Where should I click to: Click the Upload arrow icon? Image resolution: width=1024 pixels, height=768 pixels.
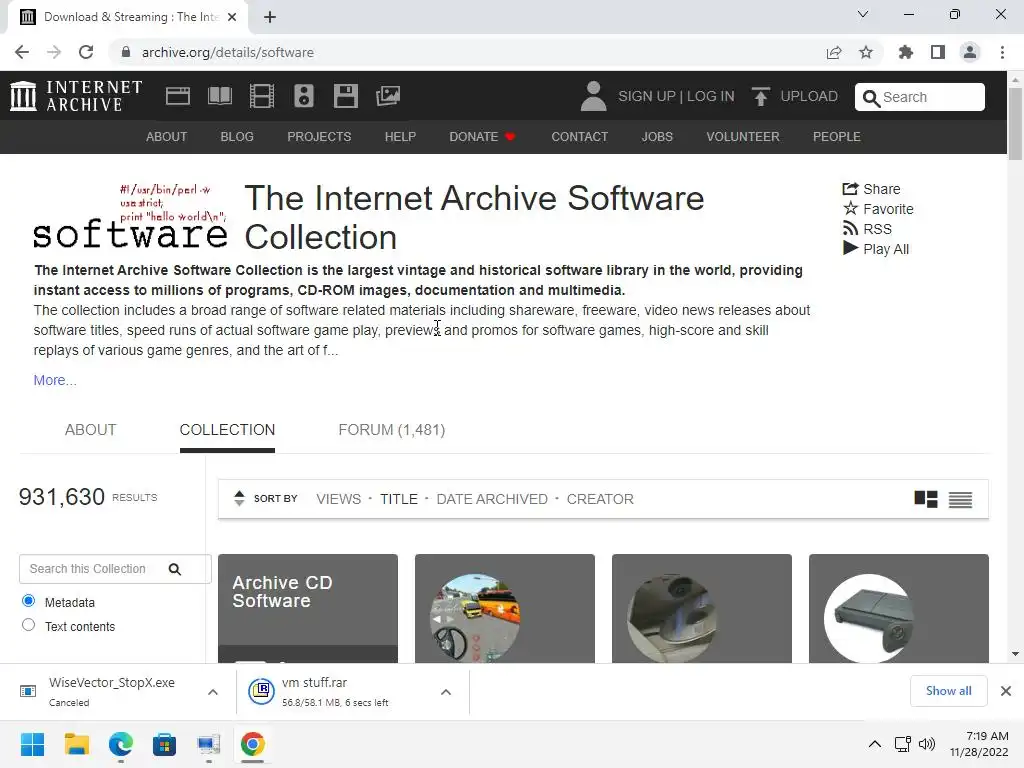[x=760, y=97]
